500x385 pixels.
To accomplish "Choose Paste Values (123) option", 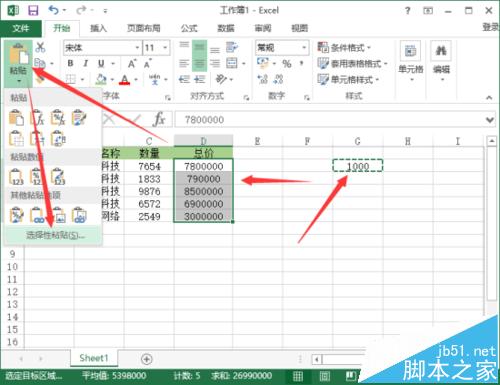I will [16, 176].
